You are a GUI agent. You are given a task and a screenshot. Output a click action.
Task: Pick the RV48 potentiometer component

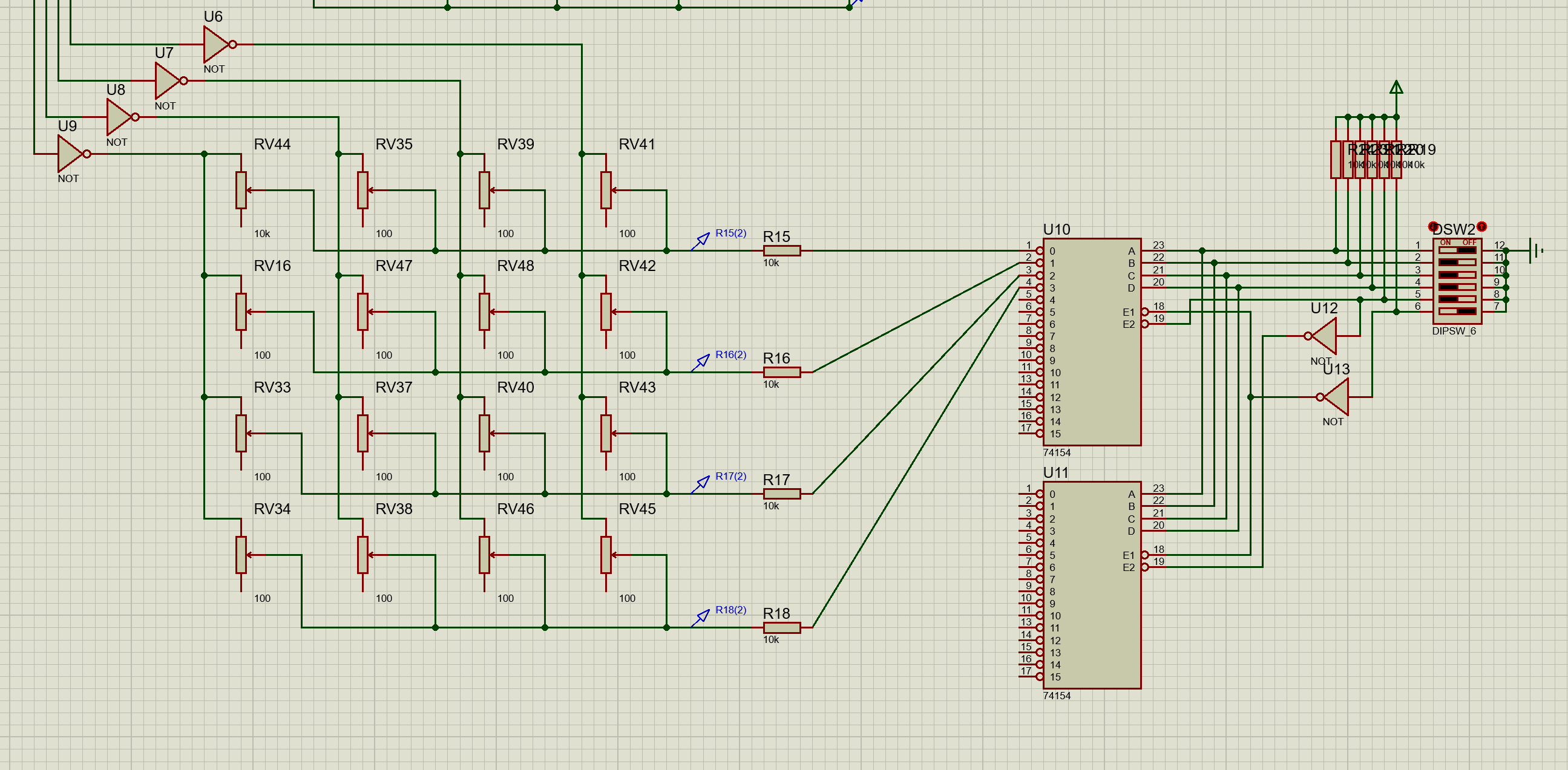pos(485,312)
